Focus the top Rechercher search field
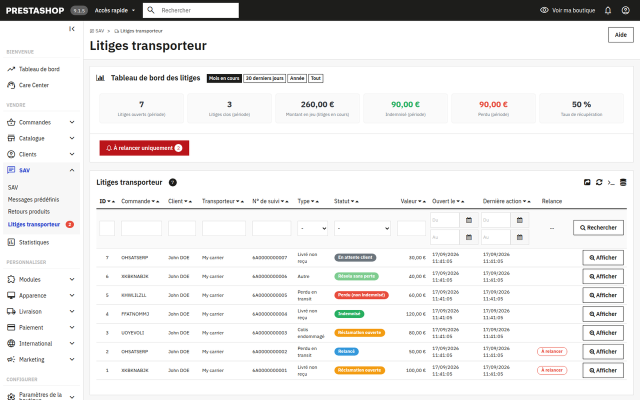Viewport: 640px width, 400px height. 191,10
